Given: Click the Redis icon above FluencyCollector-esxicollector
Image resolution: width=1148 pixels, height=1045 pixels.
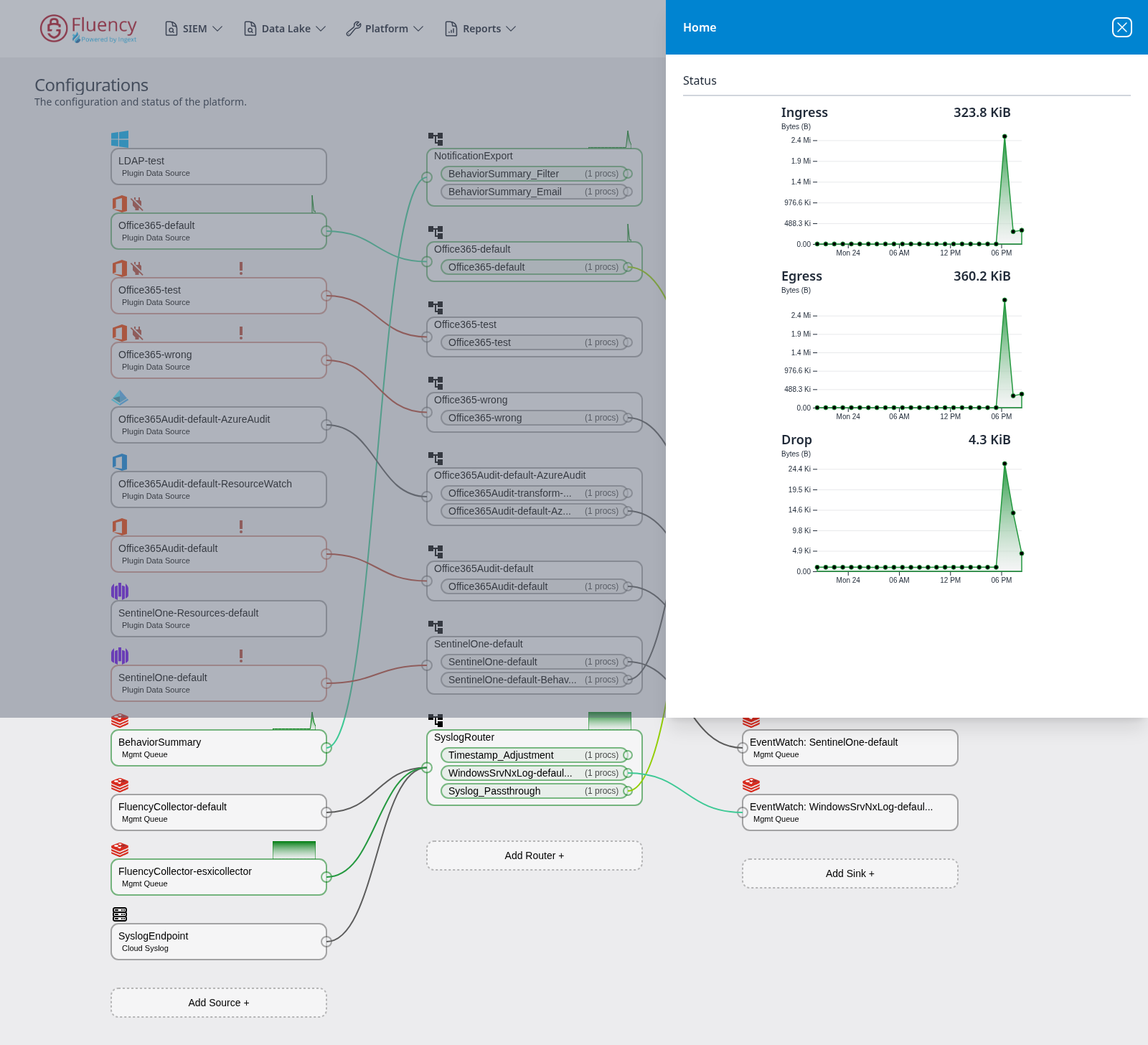Looking at the screenshot, I should (120, 850).
